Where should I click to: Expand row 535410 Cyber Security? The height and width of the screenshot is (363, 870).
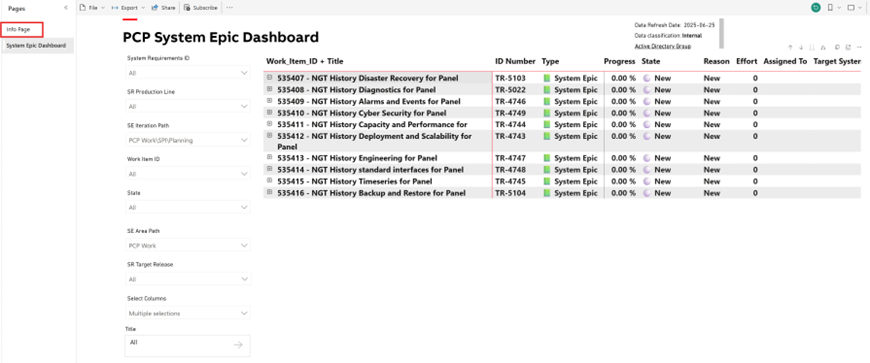coord(270,112)
